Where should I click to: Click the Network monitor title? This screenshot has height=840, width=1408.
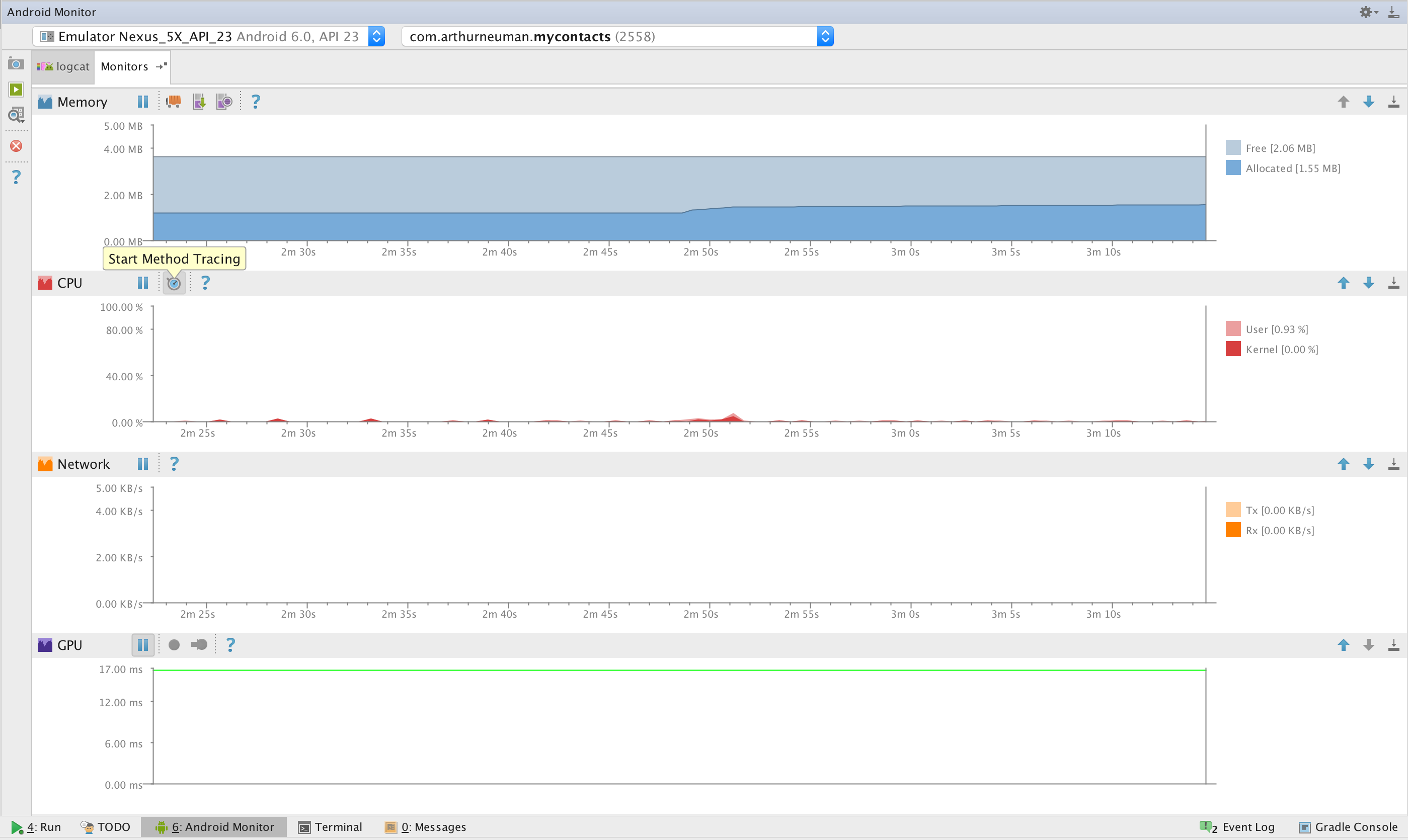(83, 464)
